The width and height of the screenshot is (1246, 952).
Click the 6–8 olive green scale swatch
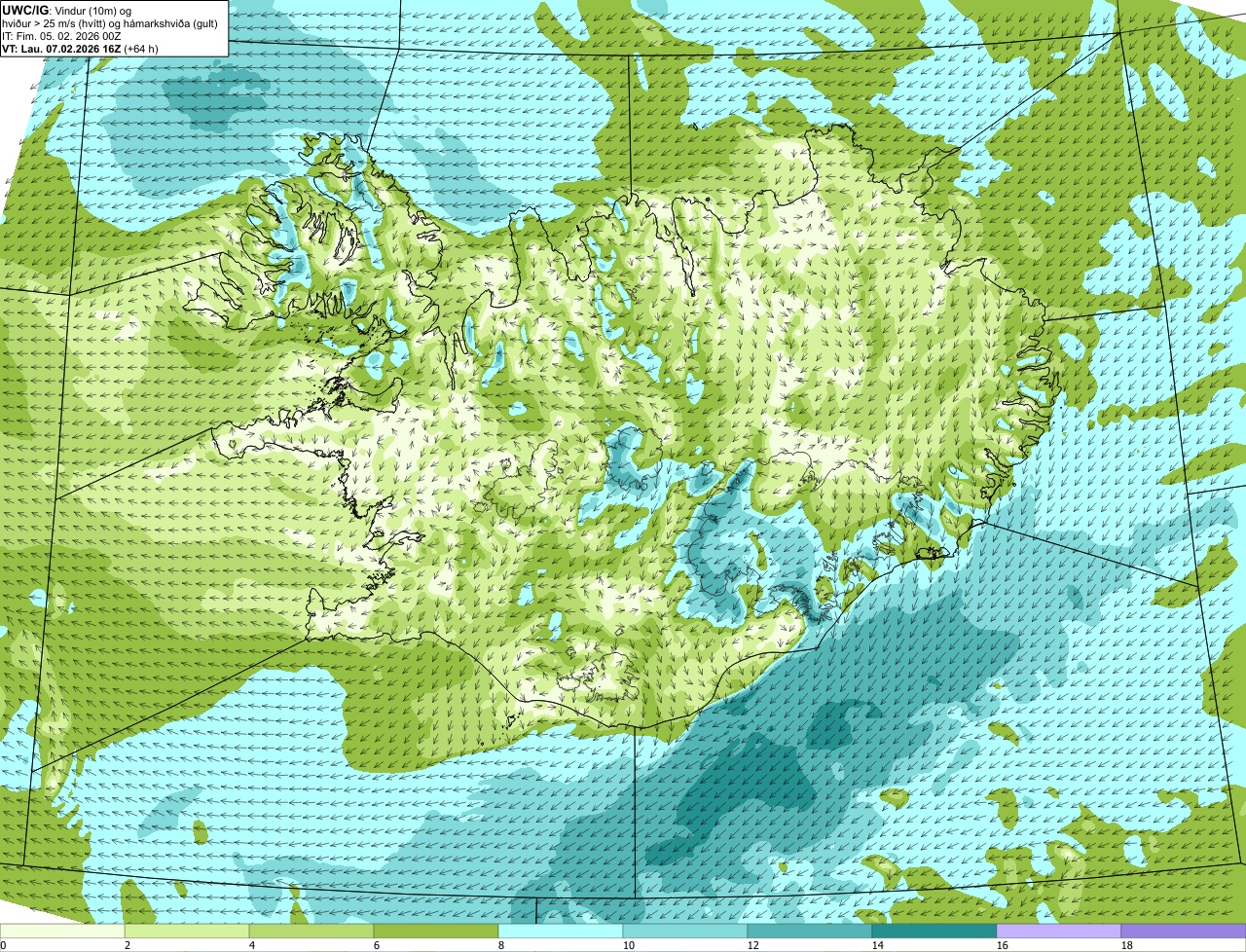437,932
